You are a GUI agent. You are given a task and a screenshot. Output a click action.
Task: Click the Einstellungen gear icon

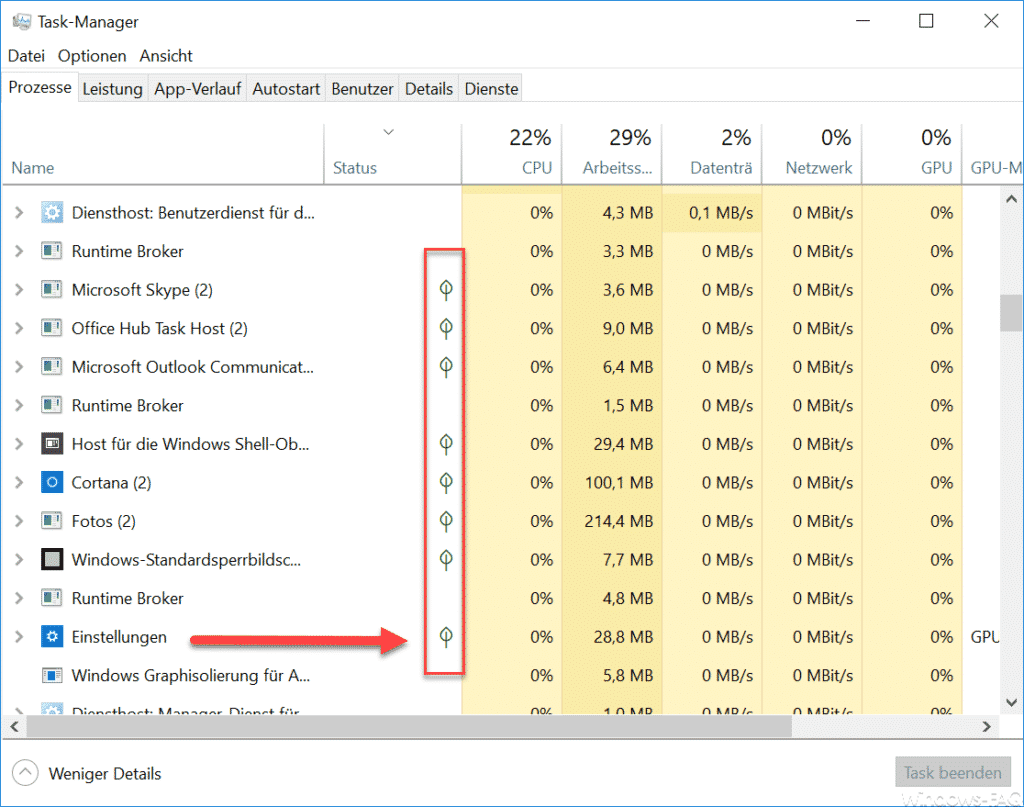point(52,636)
